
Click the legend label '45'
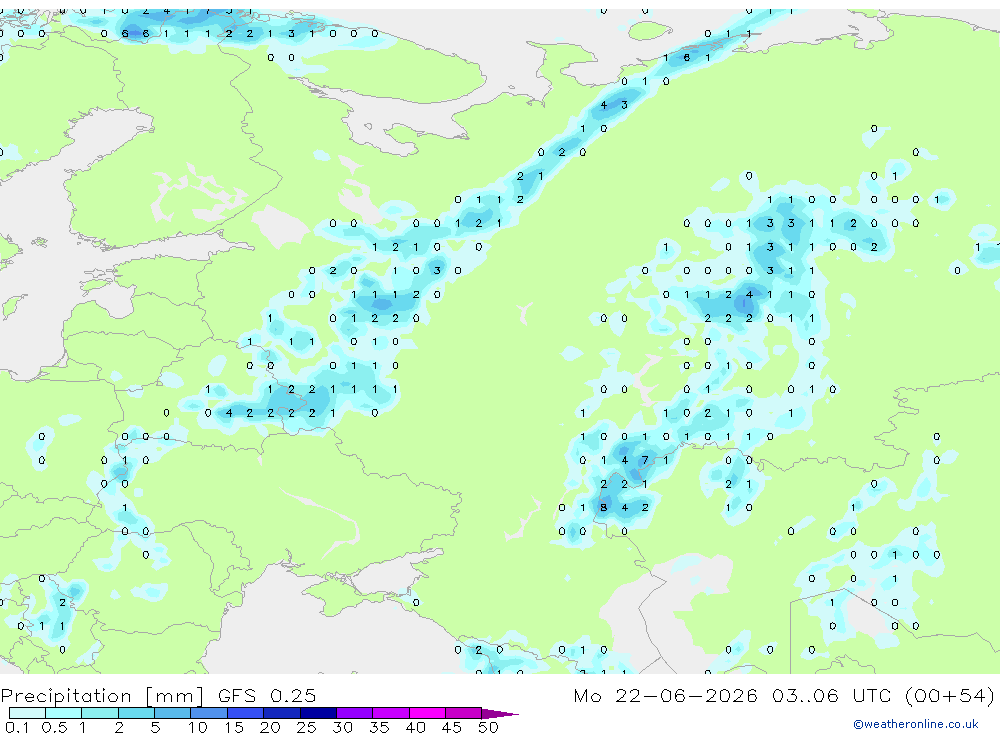(452, 727)
